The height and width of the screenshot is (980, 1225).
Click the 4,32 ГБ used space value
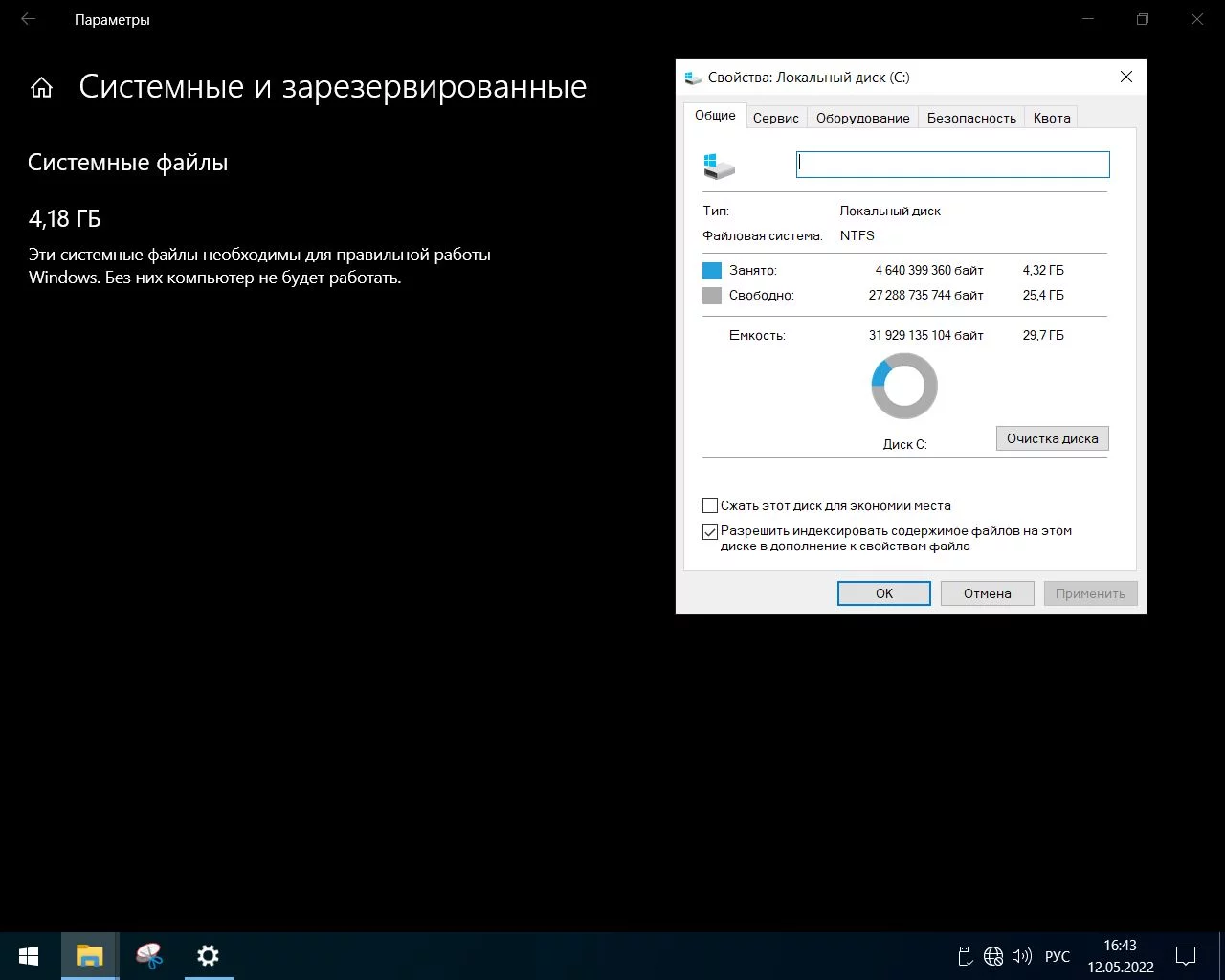pyautogui.click(x=1043, y=270)
